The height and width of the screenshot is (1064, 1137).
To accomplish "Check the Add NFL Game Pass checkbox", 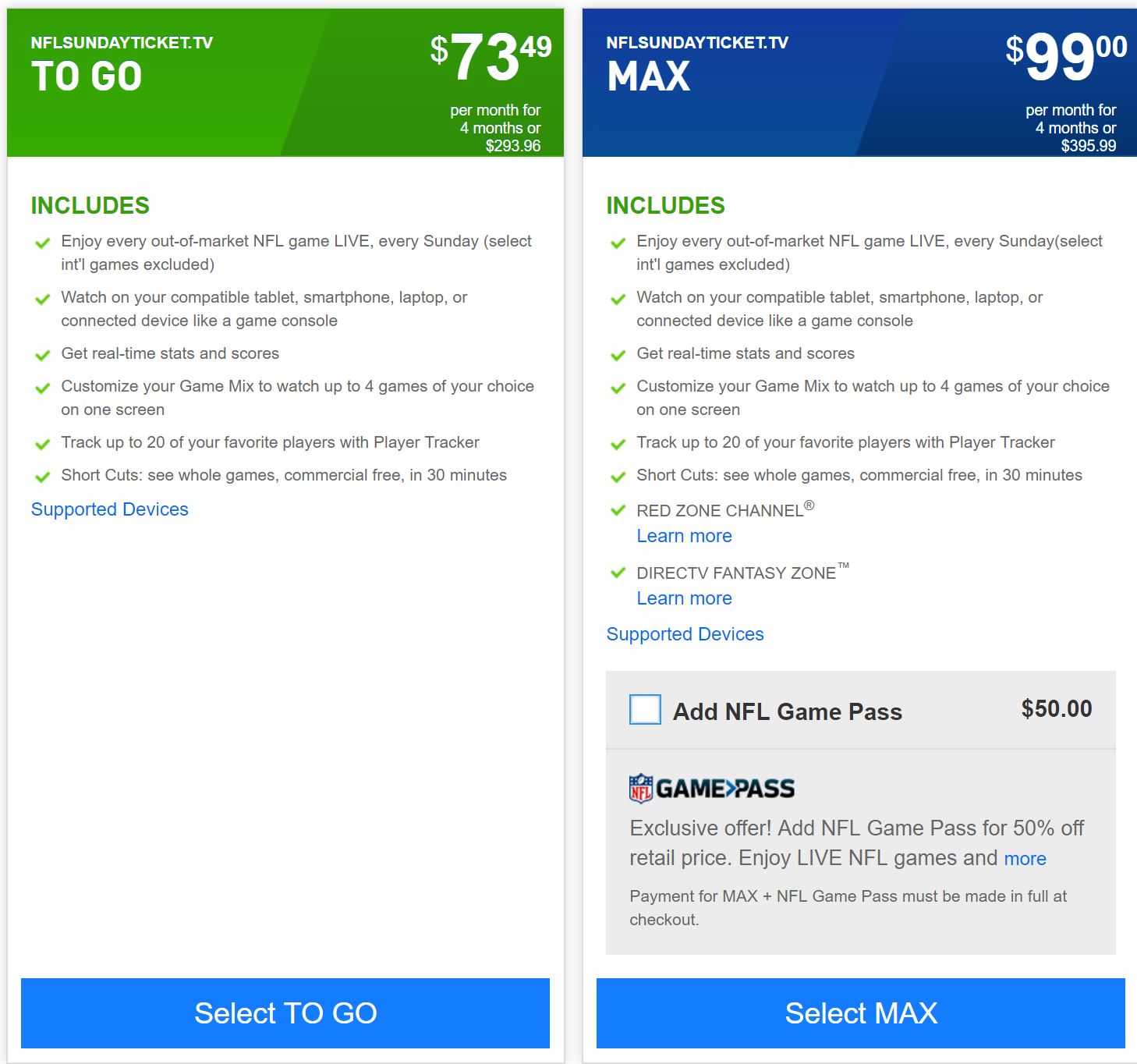I will point(645,709).
